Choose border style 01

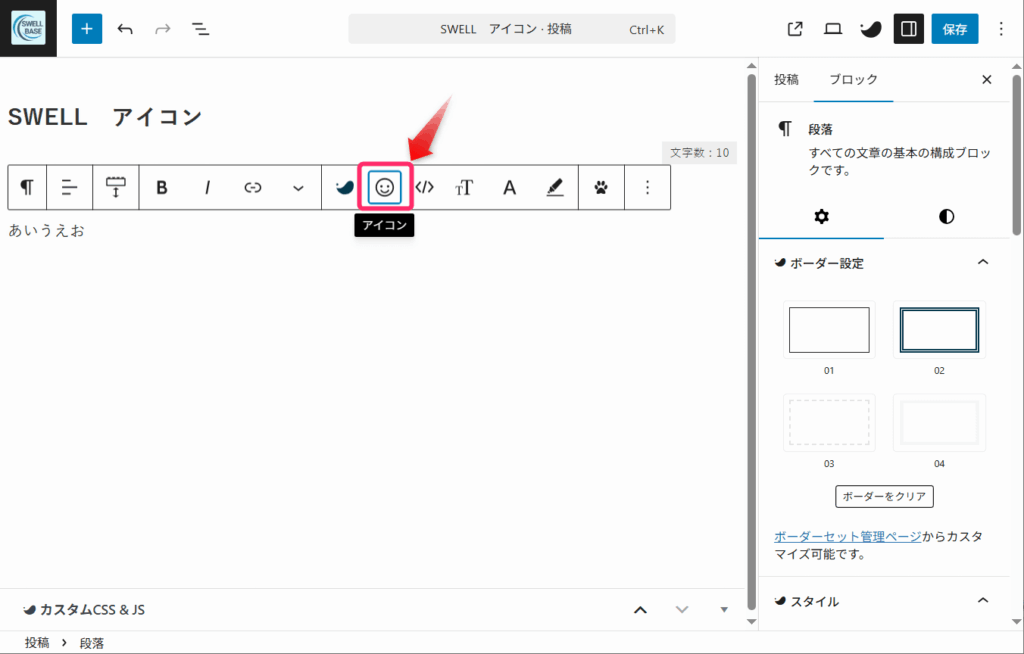[x=829, y=330]
